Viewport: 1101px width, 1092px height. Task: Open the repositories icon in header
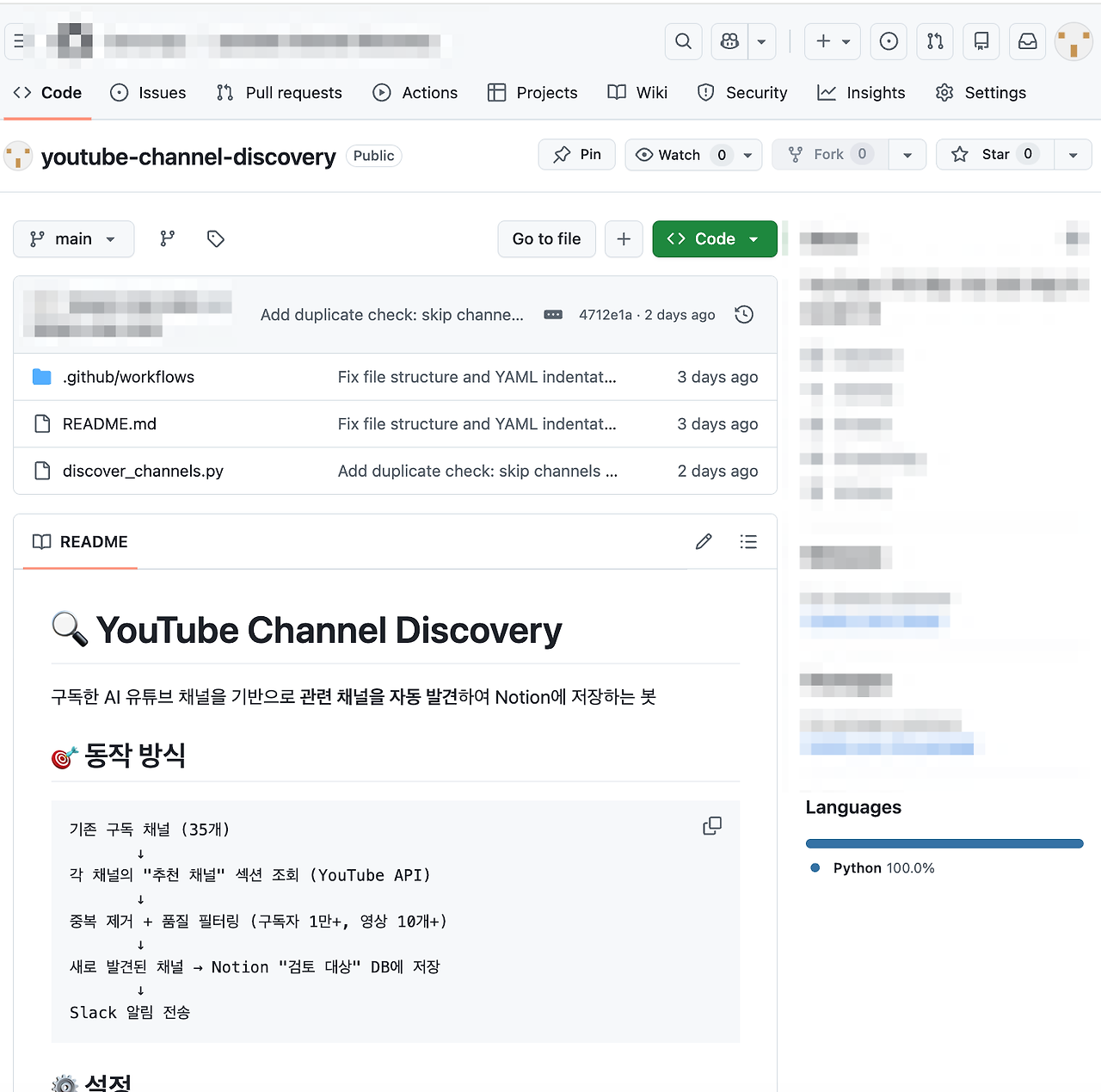(x=981, y=41)
